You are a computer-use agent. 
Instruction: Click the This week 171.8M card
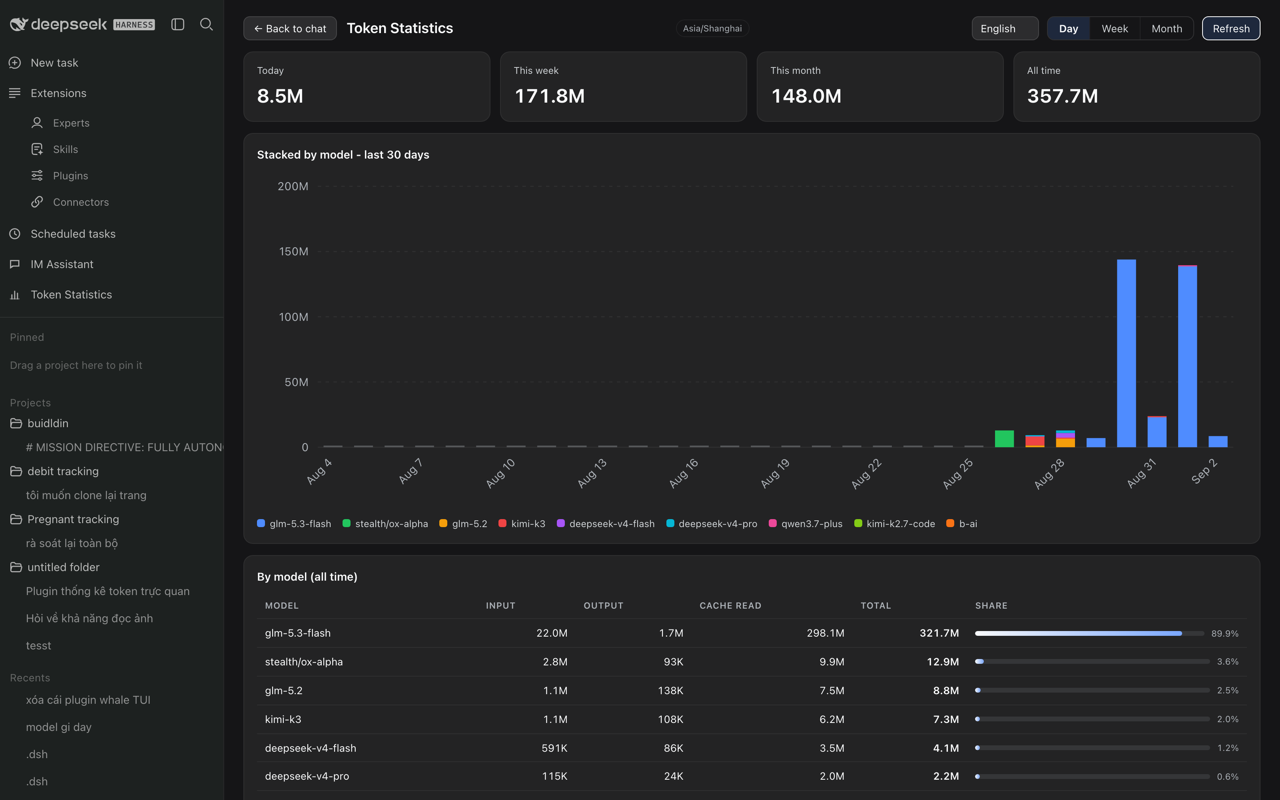coord(623,87)
